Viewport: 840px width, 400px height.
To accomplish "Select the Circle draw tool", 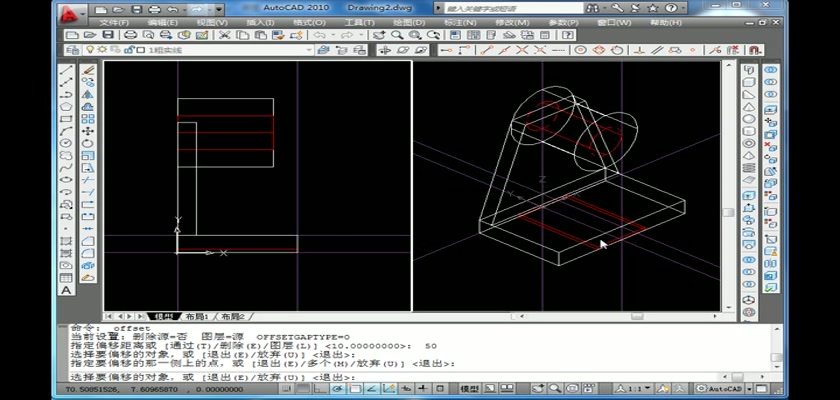I will point(66,143).
